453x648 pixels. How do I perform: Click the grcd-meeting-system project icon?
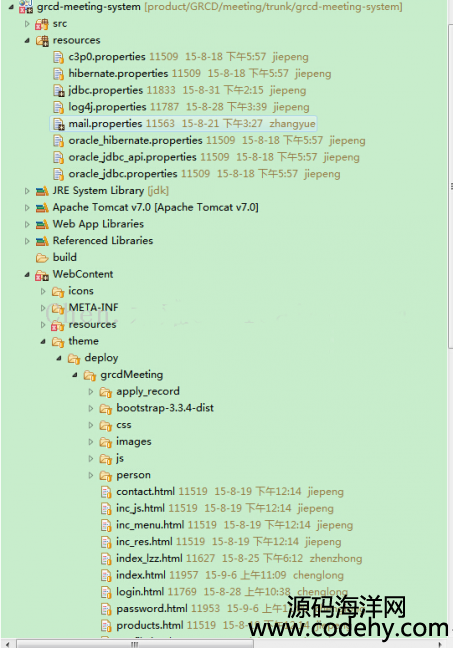pos(26,7)
